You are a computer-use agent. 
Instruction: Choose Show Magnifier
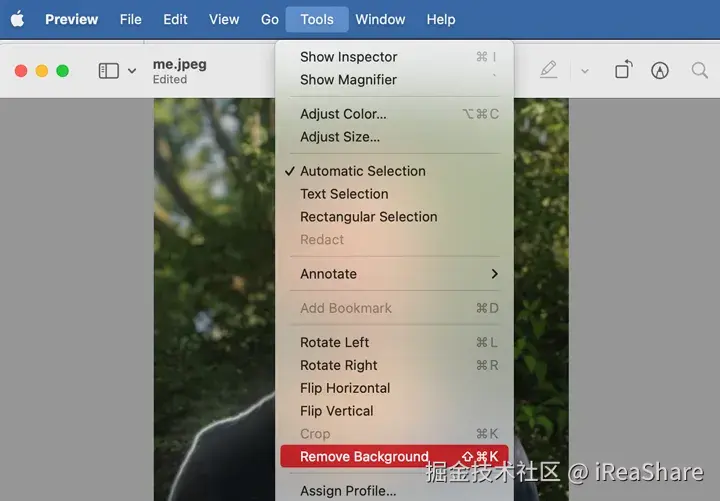(395, 80)
